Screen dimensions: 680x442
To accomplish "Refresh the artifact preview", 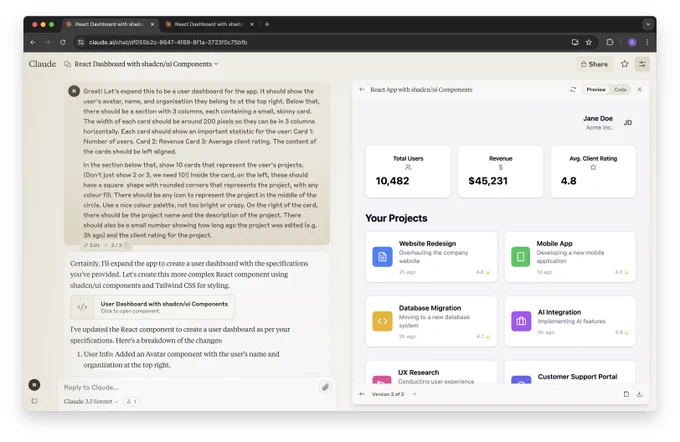I will pyautogui.click(x=573, y=89).
